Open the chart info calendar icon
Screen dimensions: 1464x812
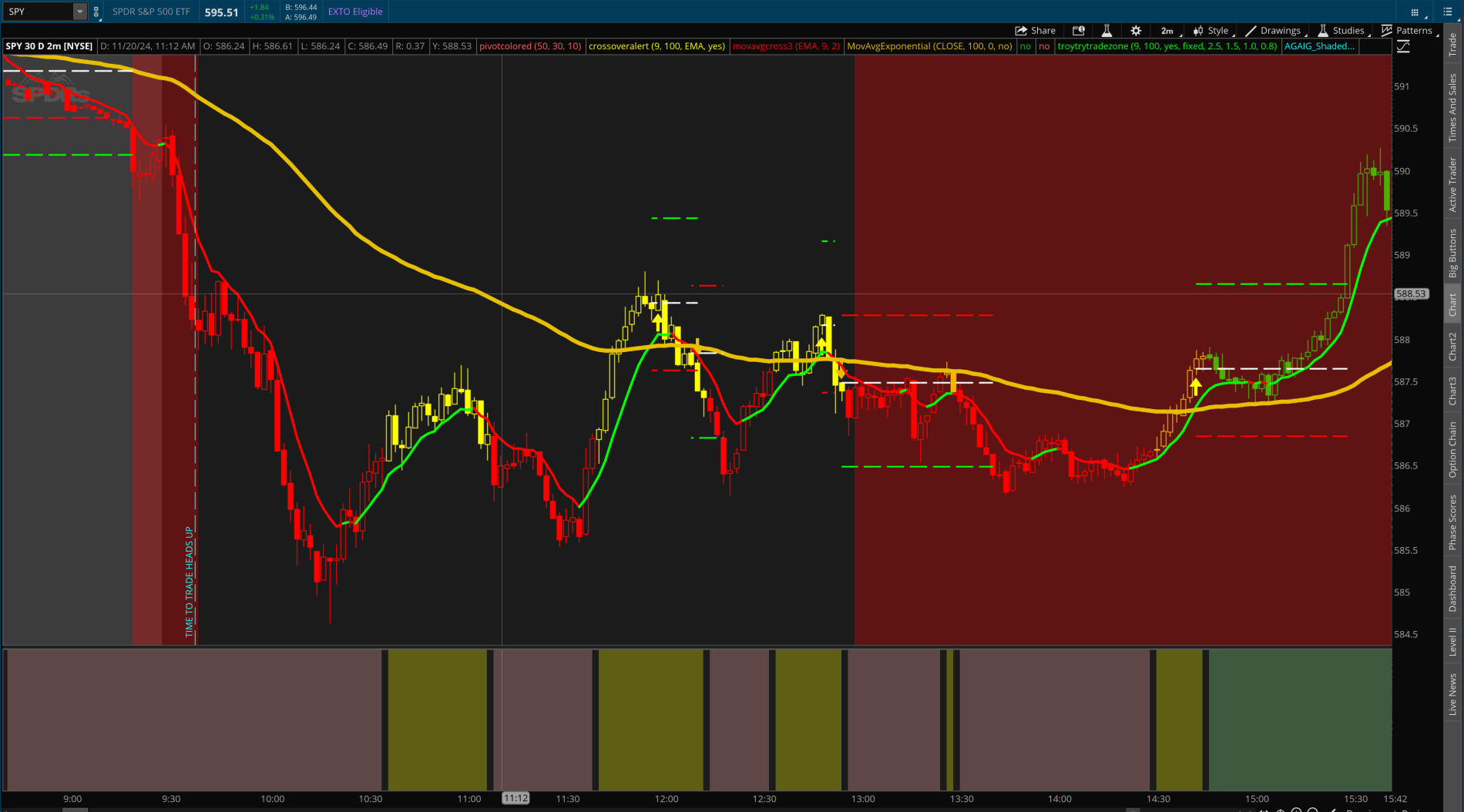[1079, 31]
